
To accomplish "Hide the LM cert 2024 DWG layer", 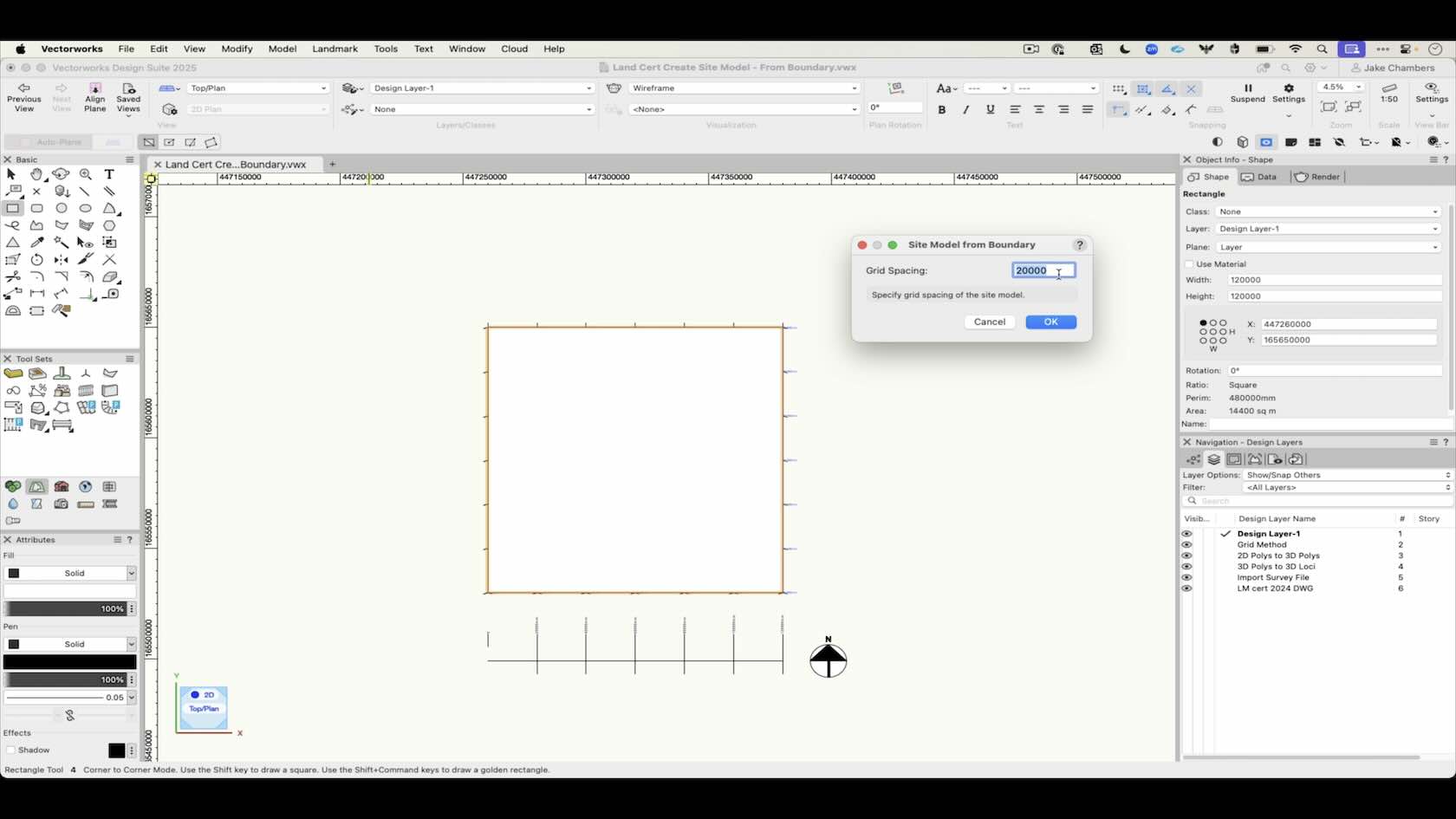I will click(x=1186, y=588).
